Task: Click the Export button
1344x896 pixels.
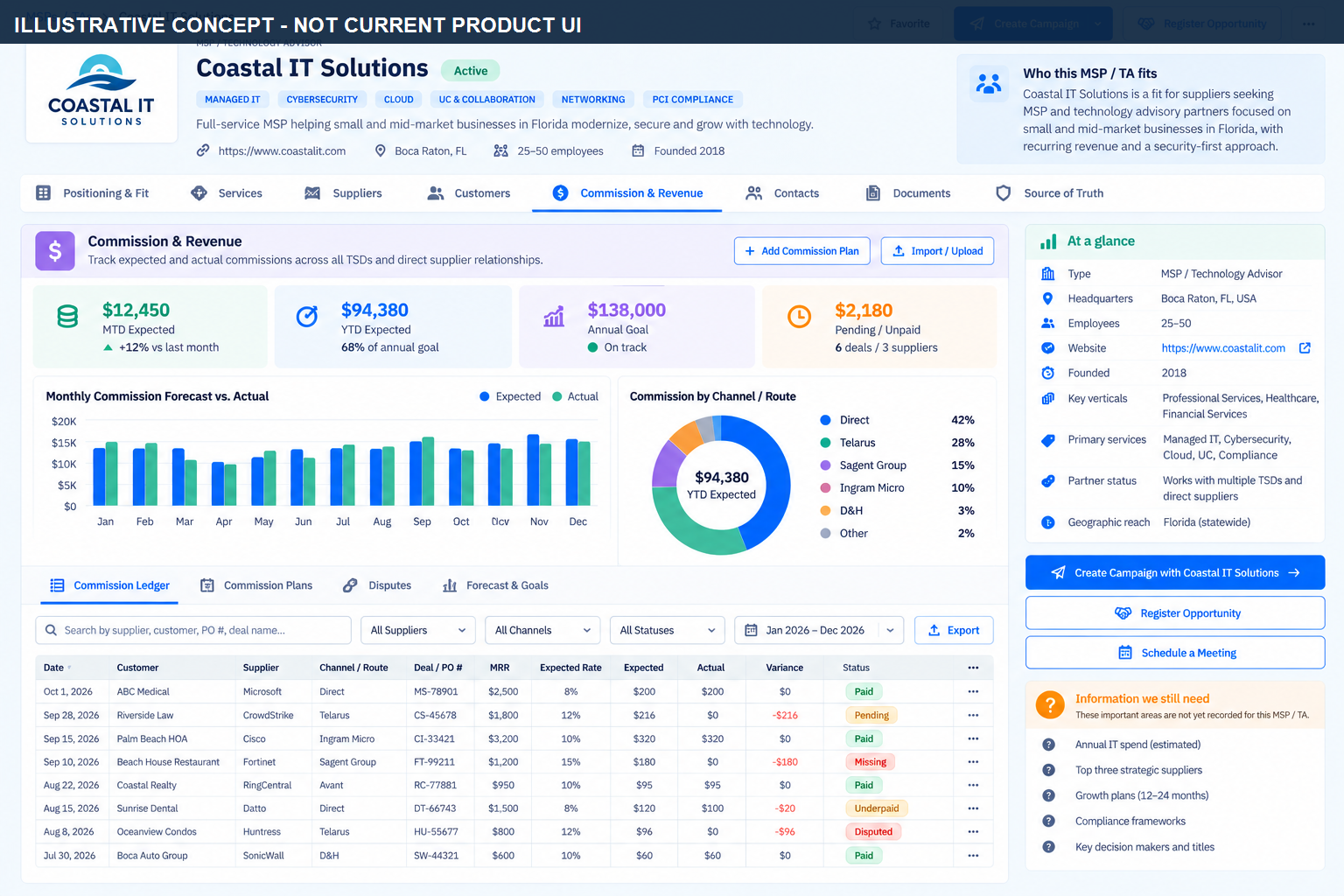Action: tap(954, 630)
